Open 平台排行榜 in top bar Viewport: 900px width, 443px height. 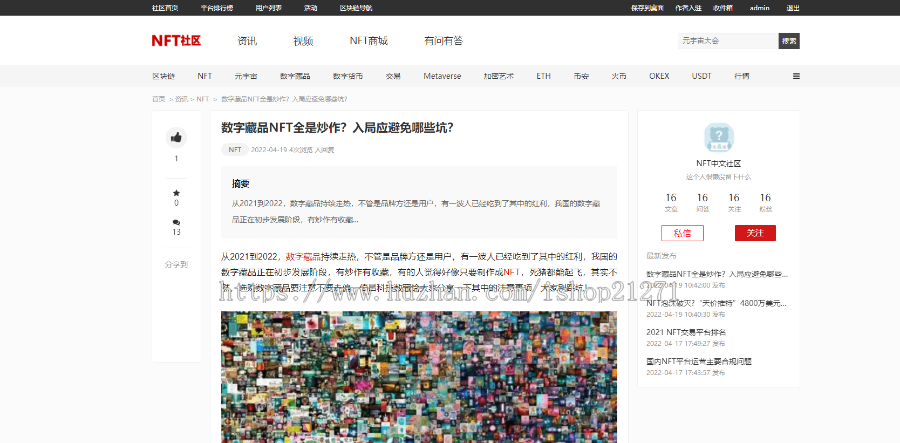click(x=217, y=8)
